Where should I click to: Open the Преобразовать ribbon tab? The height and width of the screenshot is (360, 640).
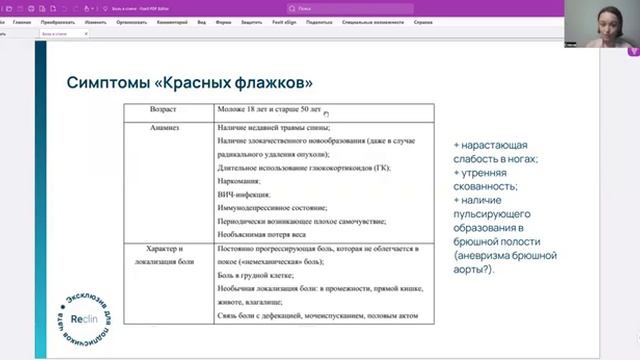(58, 22)
